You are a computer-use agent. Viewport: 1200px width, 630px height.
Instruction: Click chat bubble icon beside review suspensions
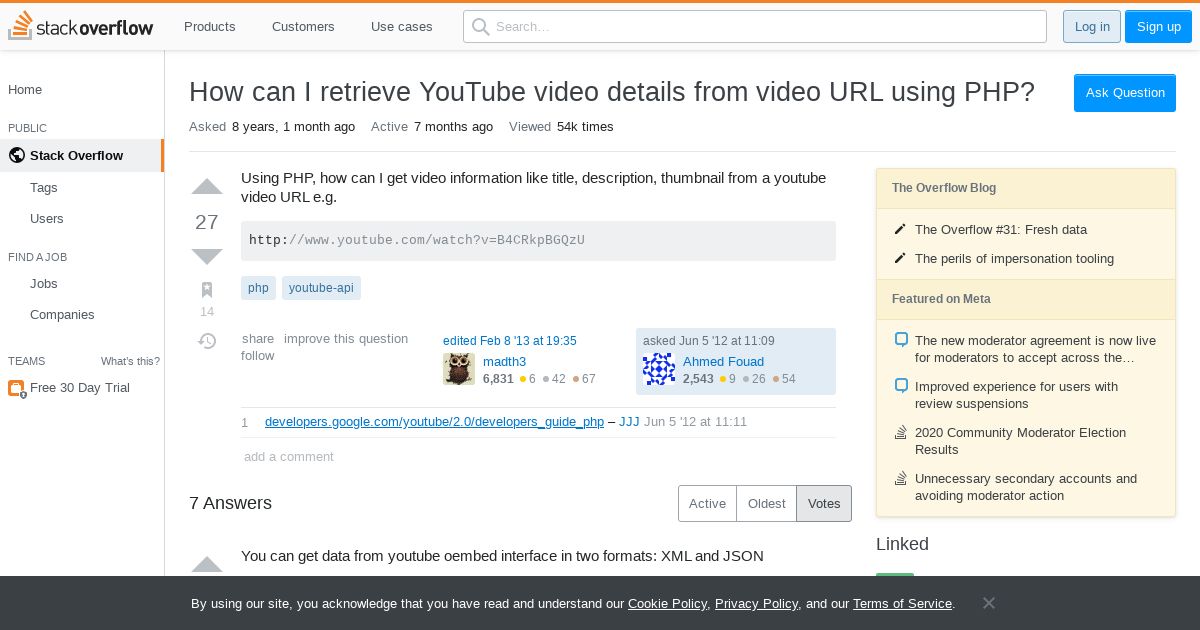coord(901,386)
